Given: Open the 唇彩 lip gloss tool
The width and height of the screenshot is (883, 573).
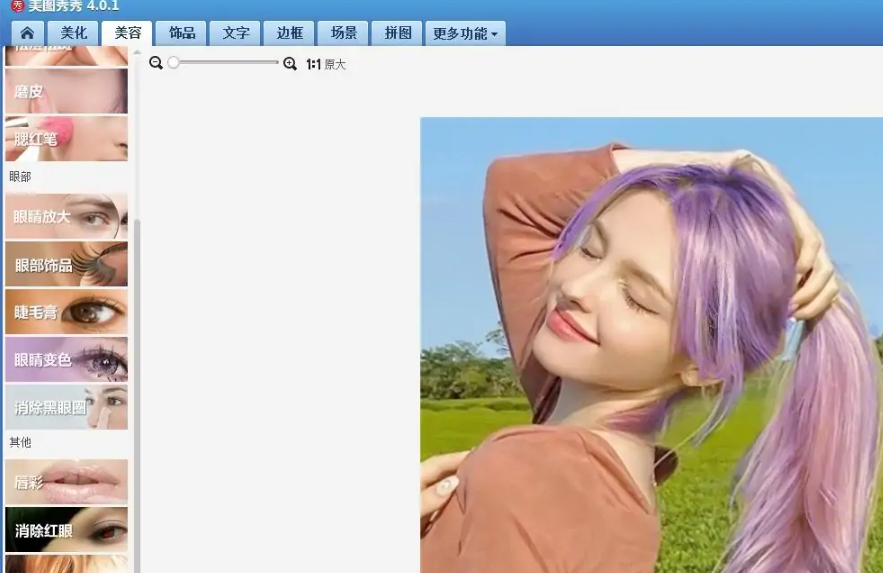Looking at the screenshot, I should coord(66,482).
